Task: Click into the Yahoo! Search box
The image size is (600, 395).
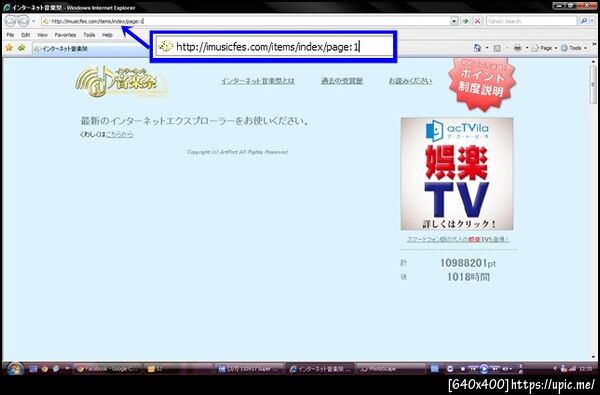Action: tap(531, 21)
